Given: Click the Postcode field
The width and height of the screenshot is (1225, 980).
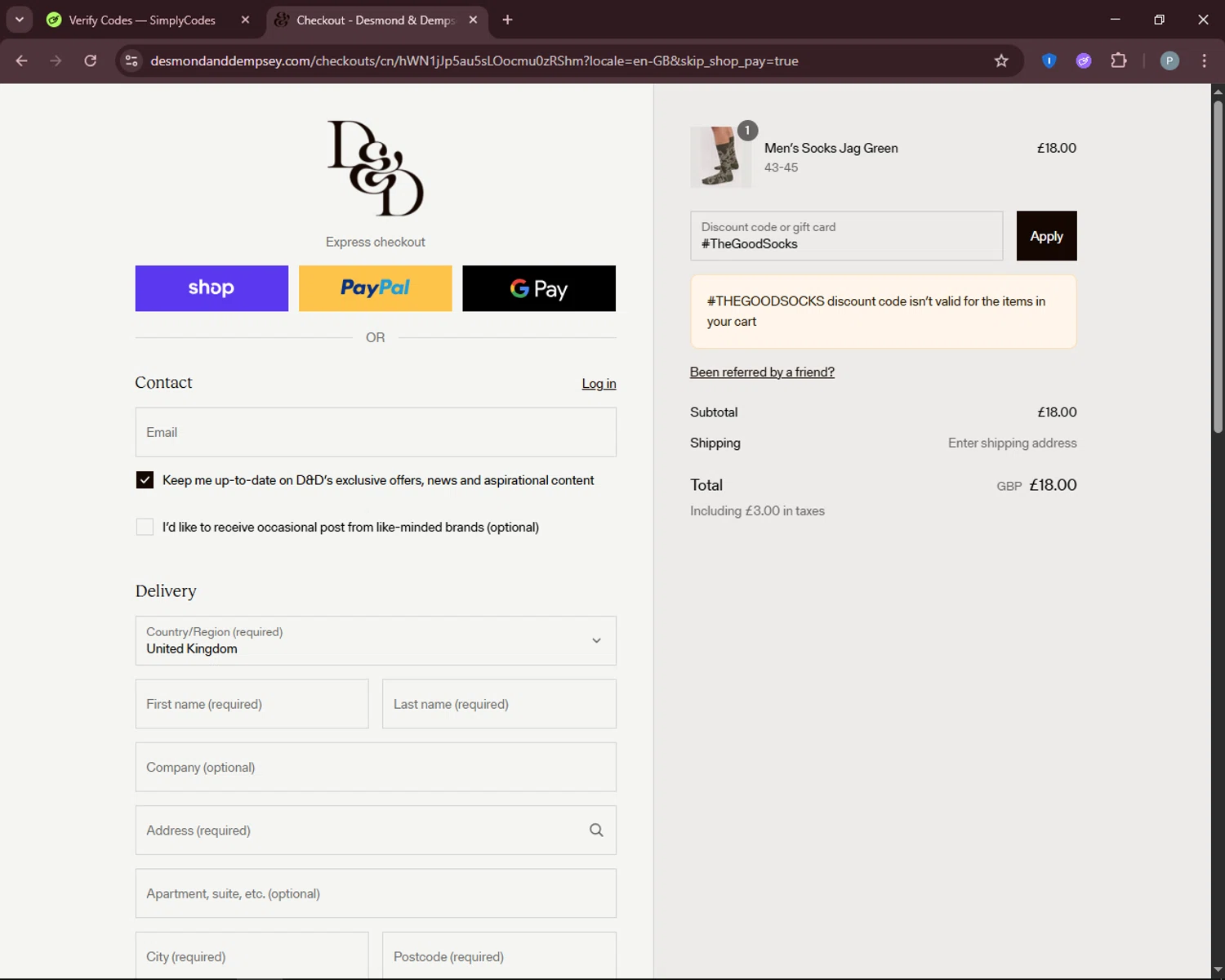Looking at the screenshot, I should tap(499, 956).
